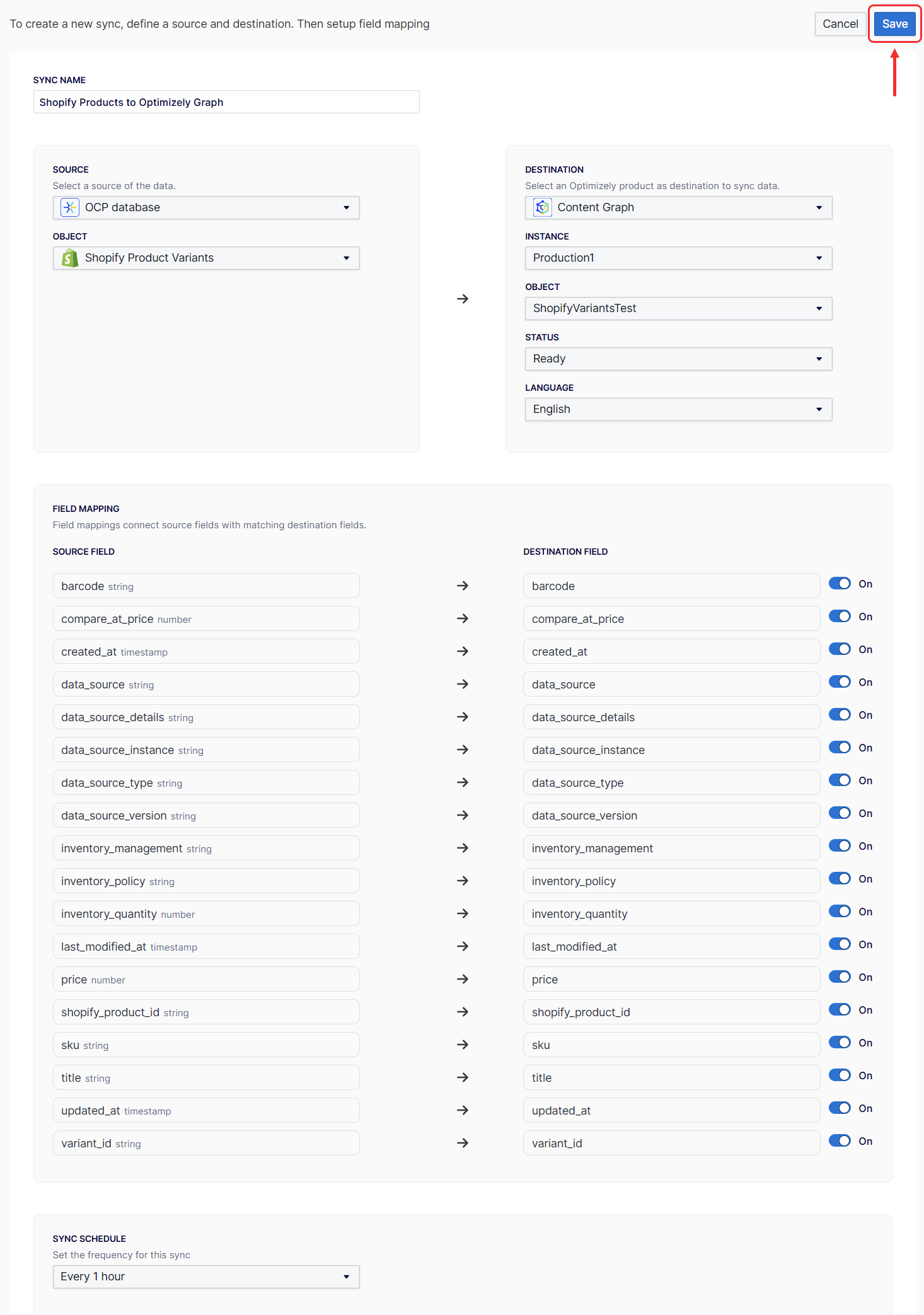Disable the variant_id mapping toggle
The height and width of the screenshot is (1315, 924).
coord(840,1141)
